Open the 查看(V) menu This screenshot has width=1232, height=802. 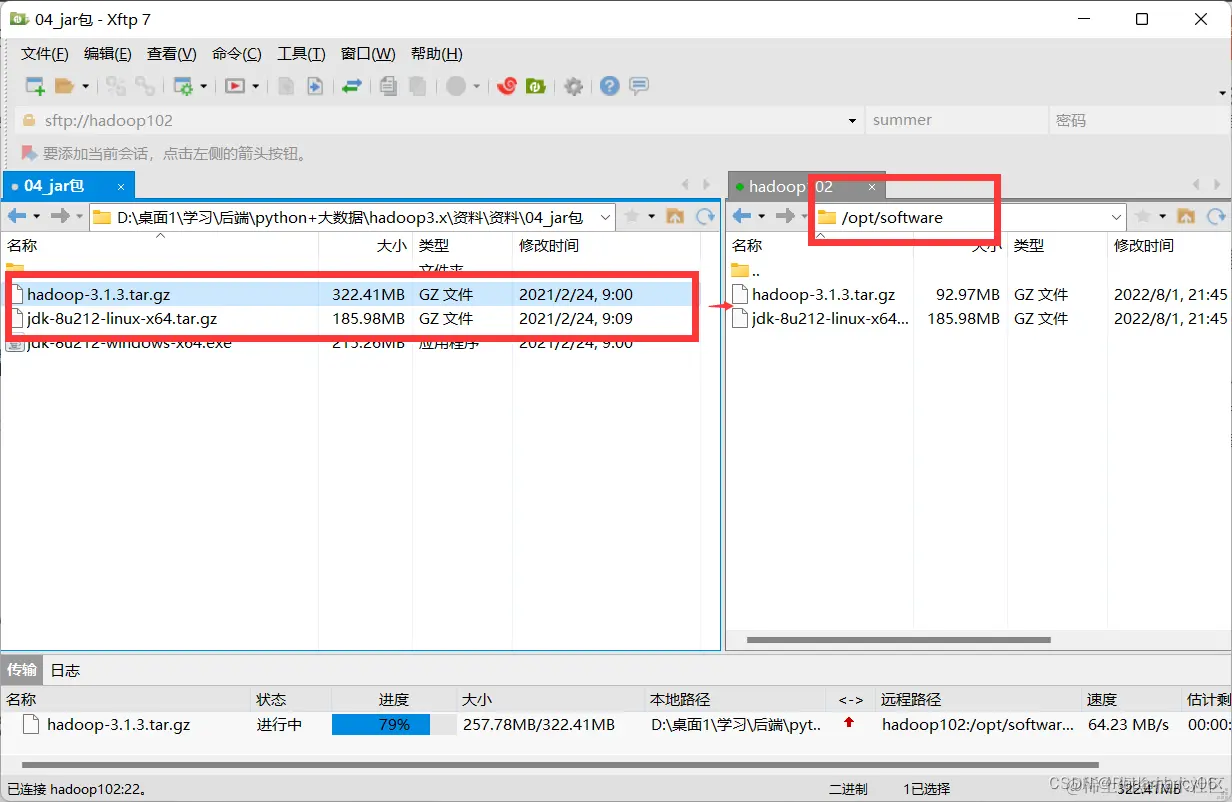pos(172,54)
